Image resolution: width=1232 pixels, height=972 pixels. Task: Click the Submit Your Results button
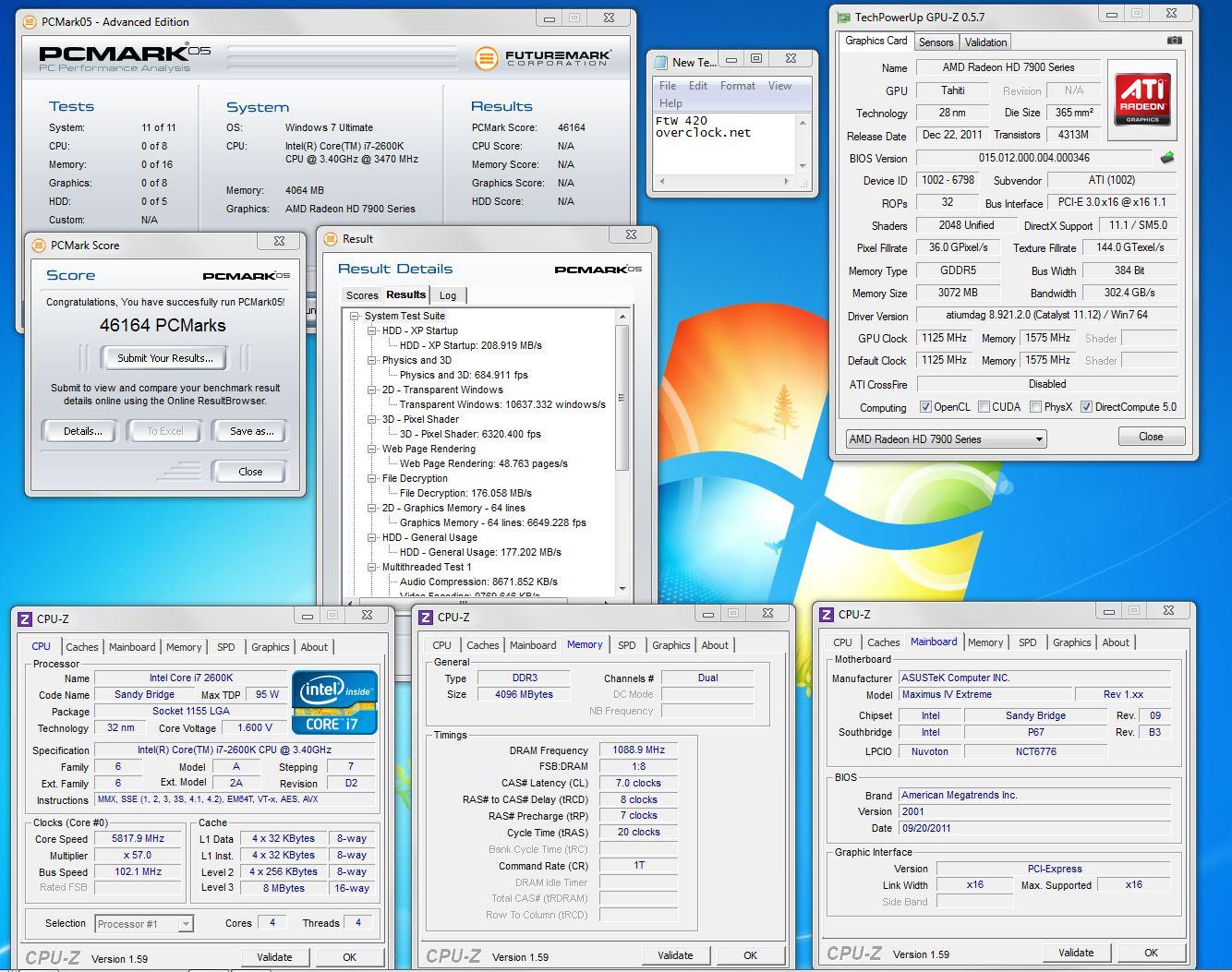(x=164, y=358)
